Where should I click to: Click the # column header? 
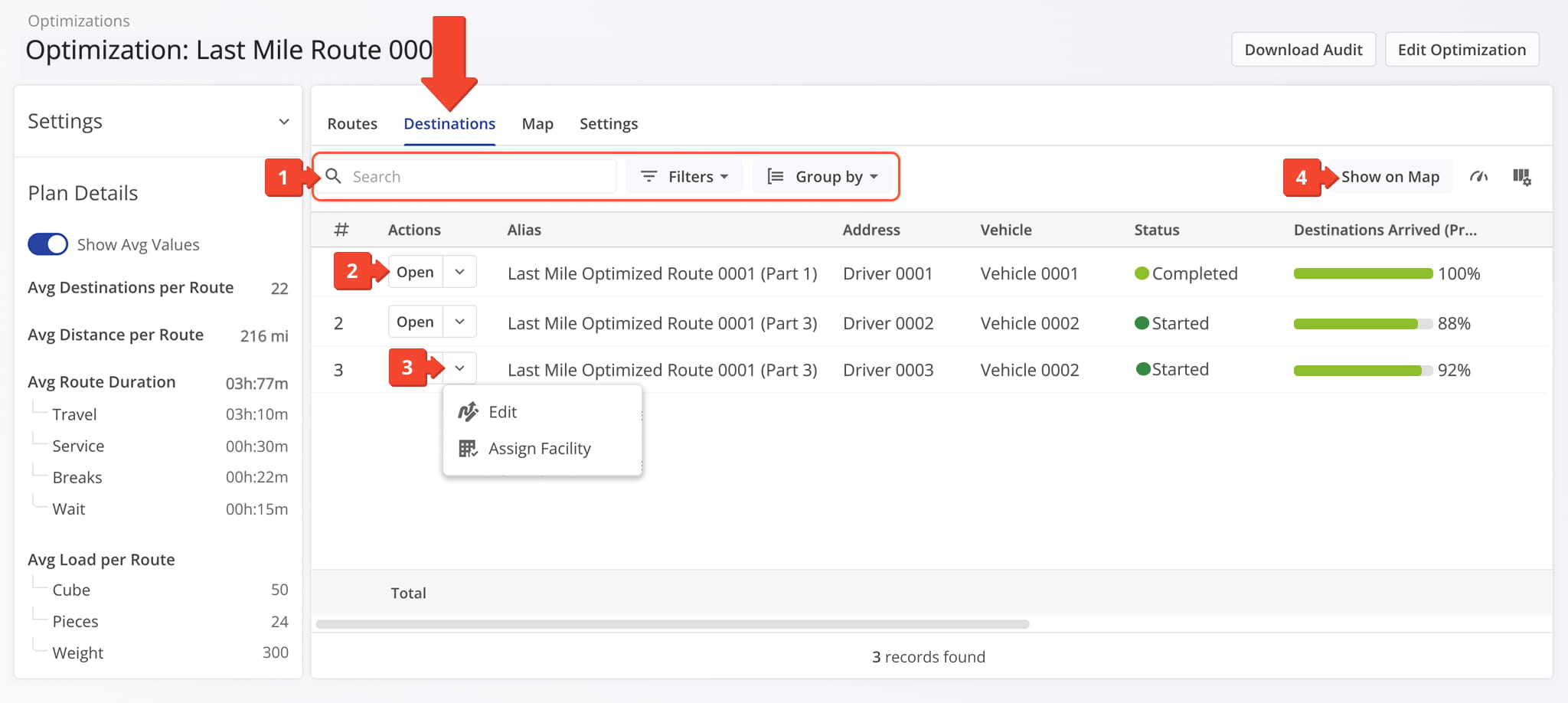[x=341, y=230]
